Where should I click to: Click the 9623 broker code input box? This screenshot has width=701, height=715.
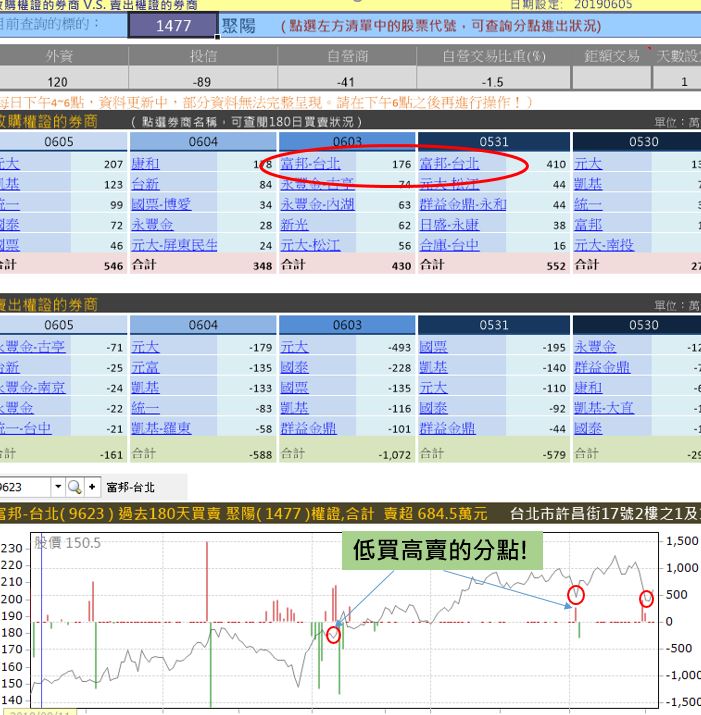point(24,487)
